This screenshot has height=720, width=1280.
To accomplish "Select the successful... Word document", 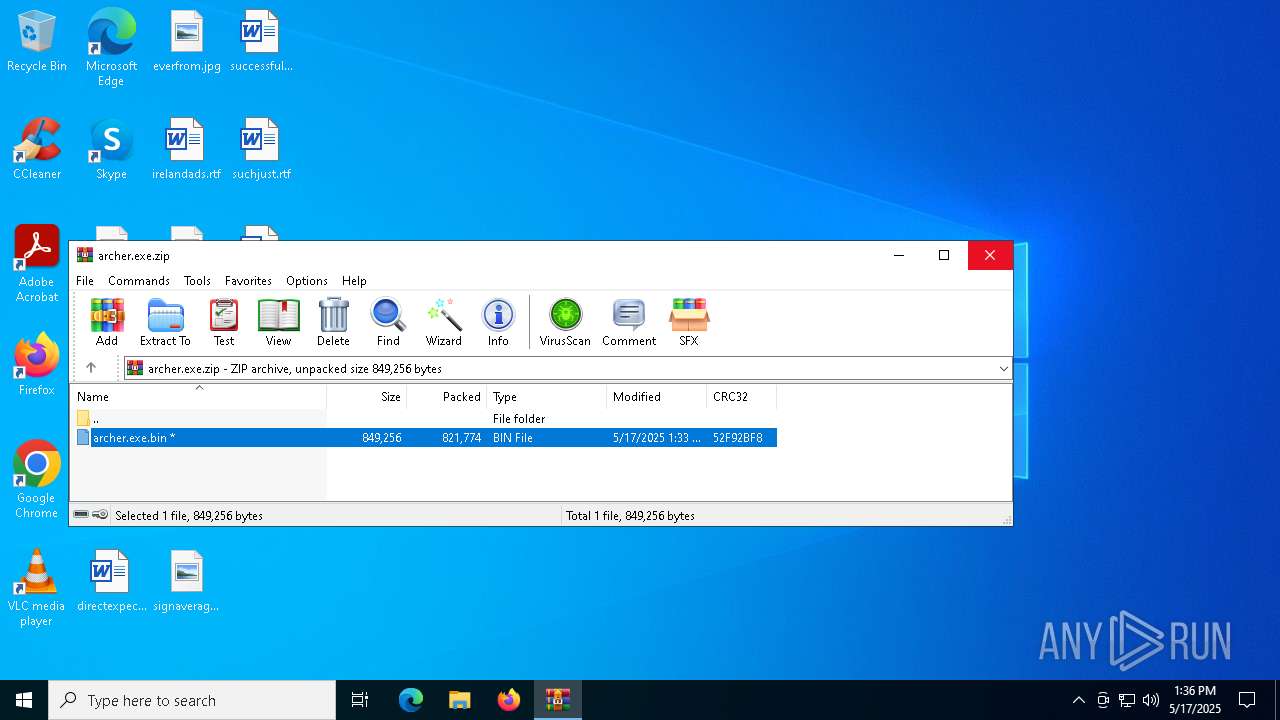I will click(x=261, y=42).
